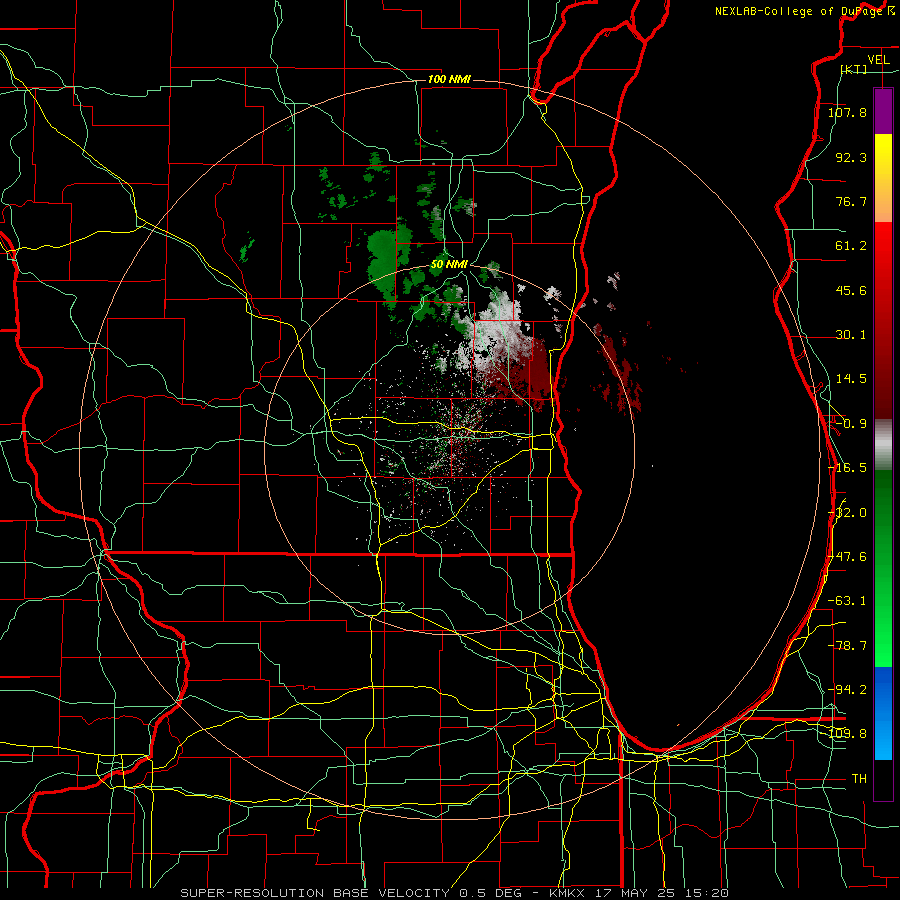
Task: Select the -32.0 velocity scale value
Action: coord(847,513)
